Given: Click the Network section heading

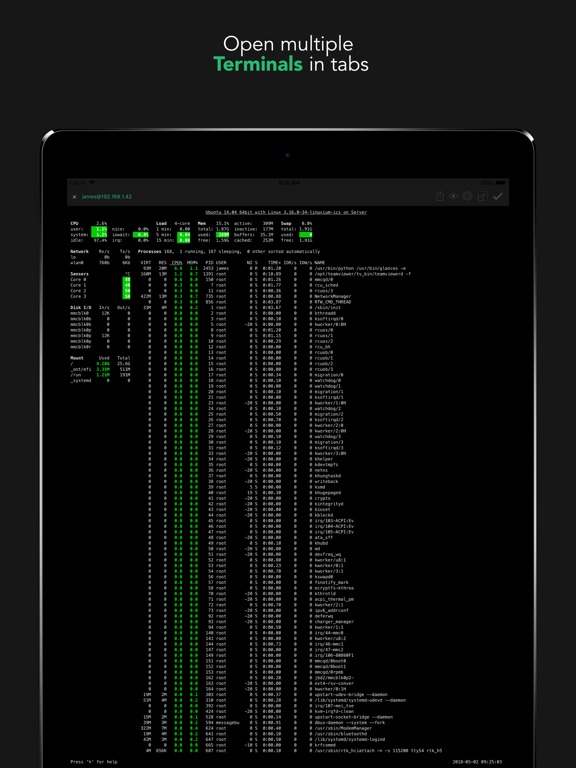Looking at the screenshot, I should [79, 252].
